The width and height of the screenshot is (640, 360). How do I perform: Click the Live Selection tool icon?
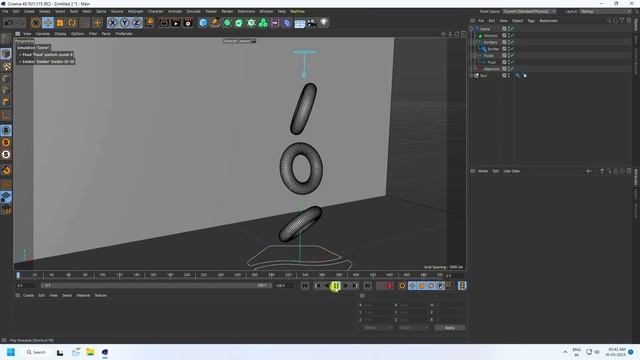pyautogui.click(x=36, y=23)
